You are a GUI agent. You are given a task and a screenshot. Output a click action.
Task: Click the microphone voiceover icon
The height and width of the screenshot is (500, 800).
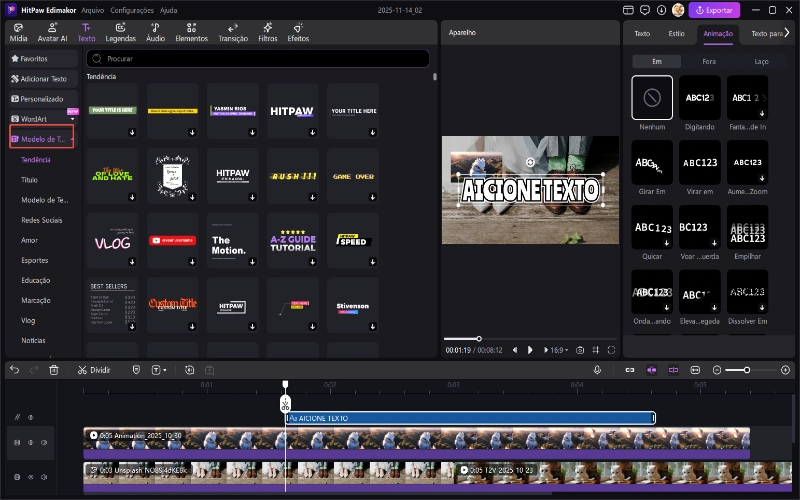[597, 370]
